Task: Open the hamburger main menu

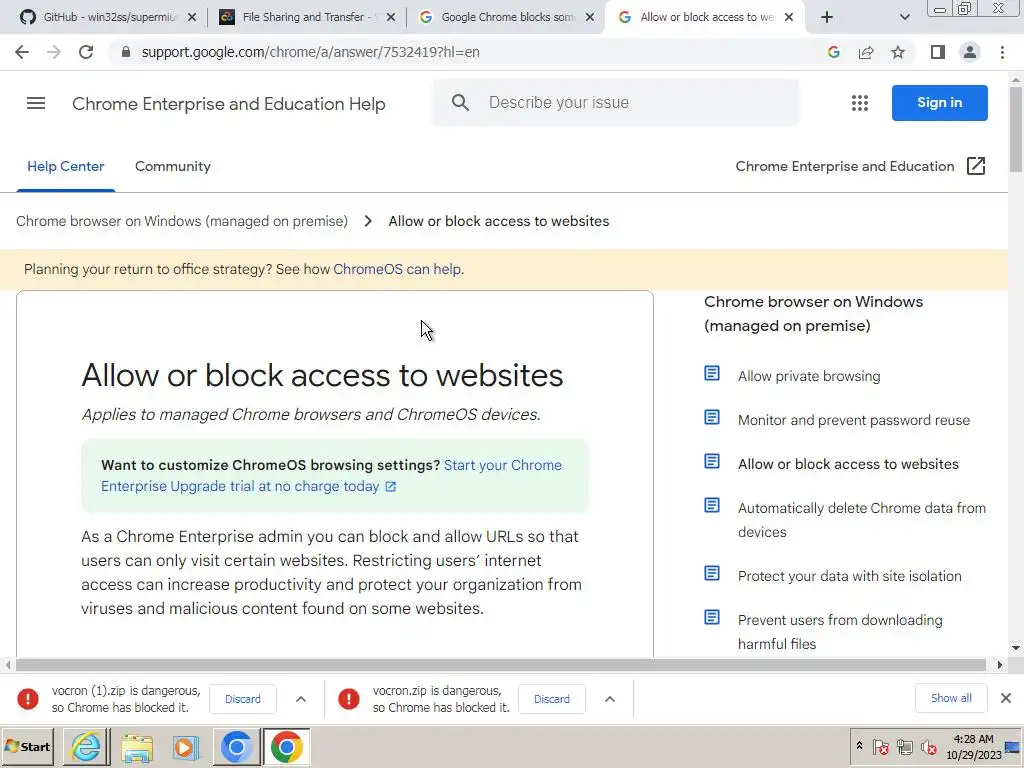Action: (36, 103)
